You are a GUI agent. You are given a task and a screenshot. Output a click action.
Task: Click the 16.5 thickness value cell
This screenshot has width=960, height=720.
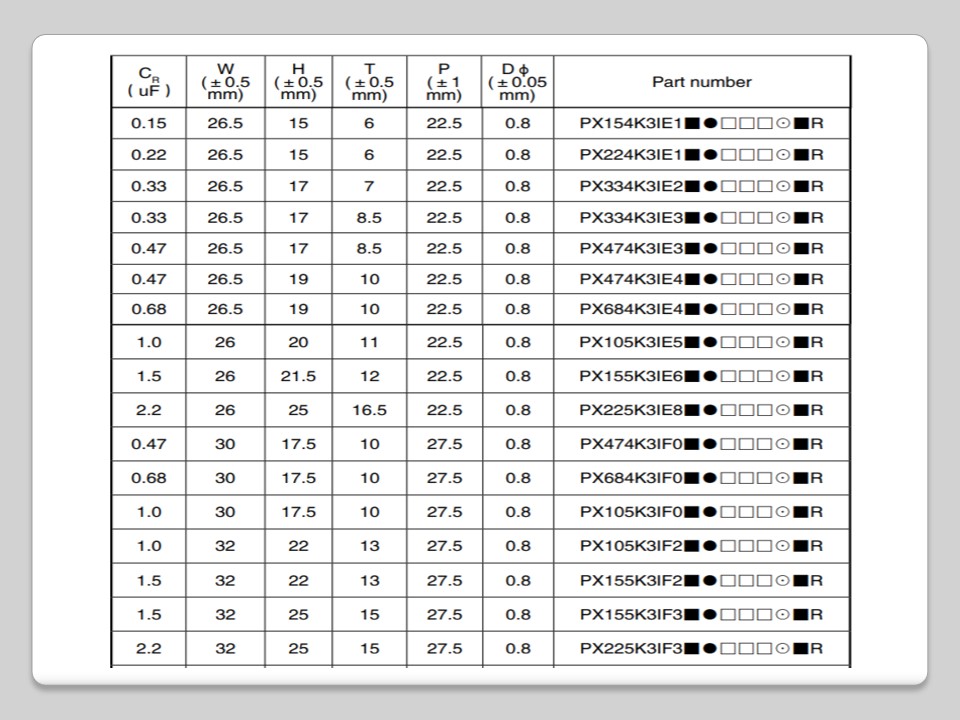369,410
